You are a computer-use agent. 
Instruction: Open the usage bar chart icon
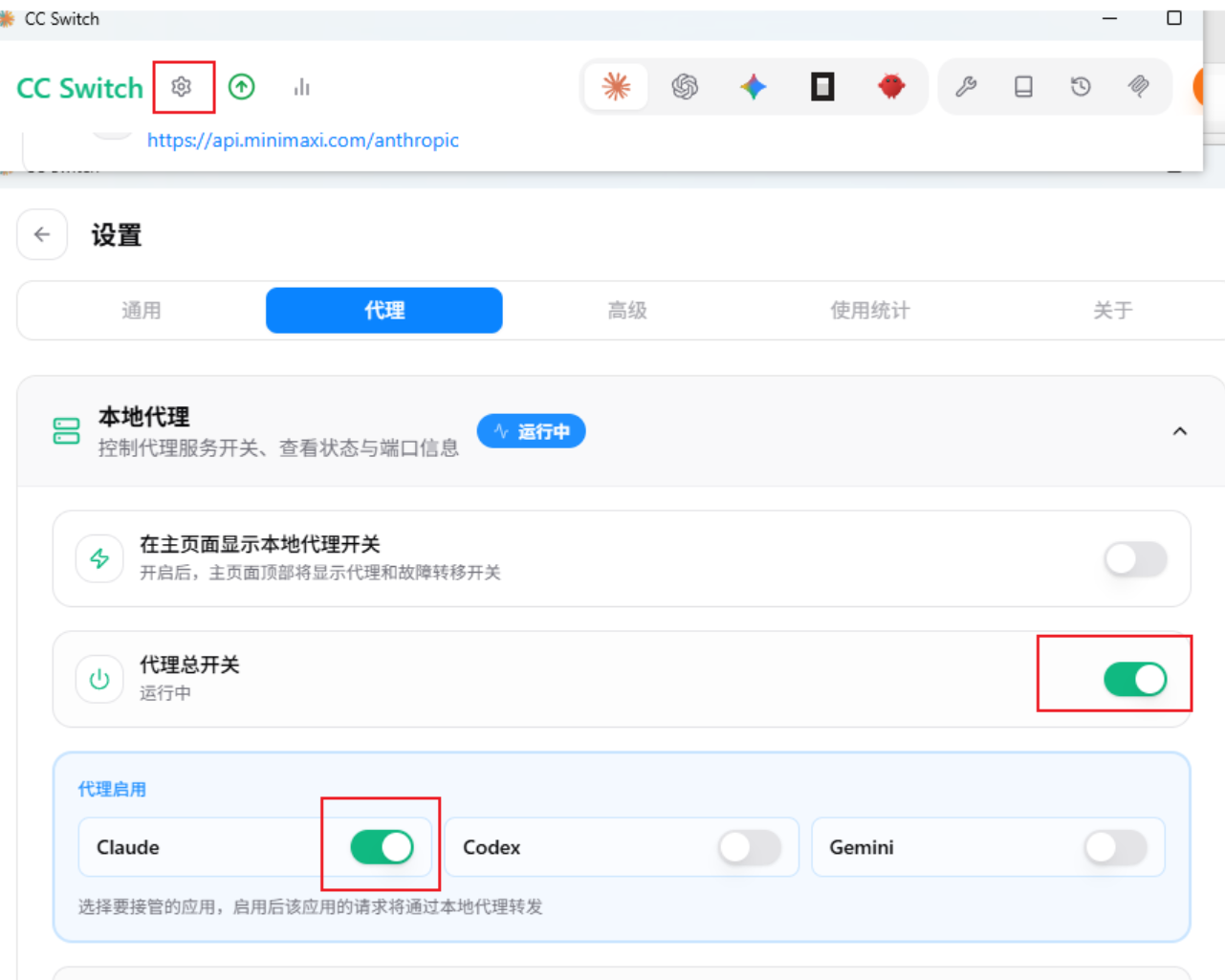pos(302,87)
